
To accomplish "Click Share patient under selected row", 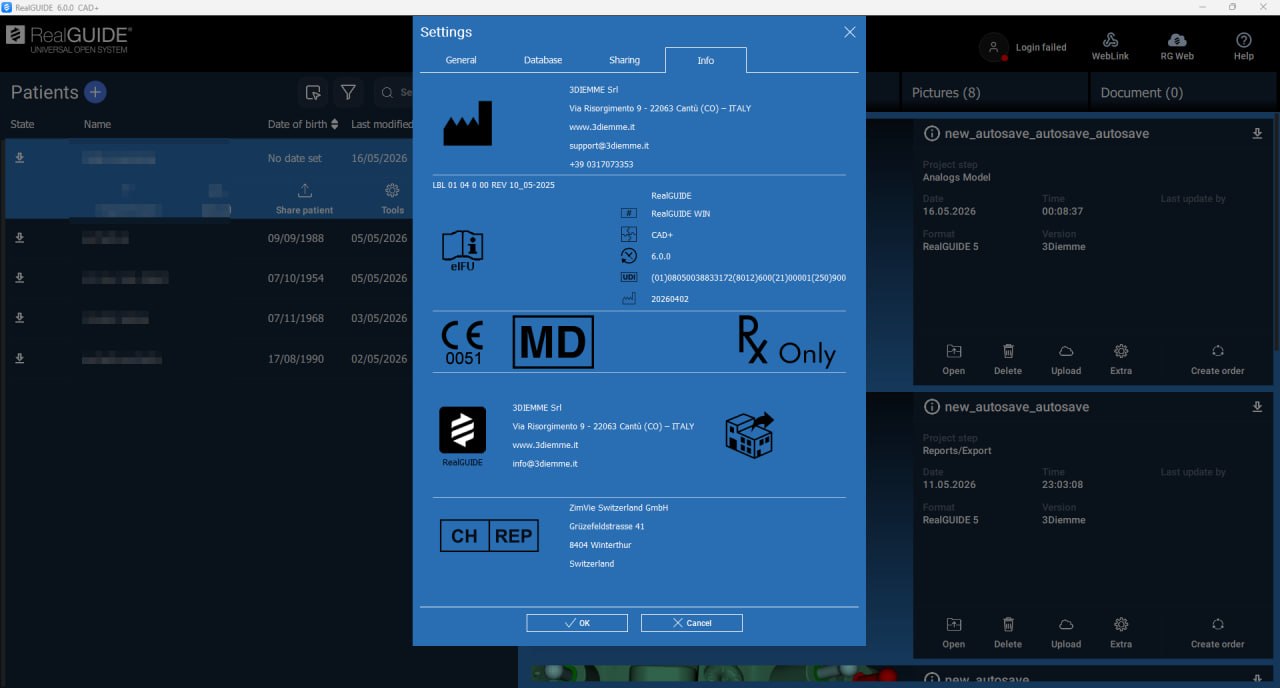I will point(305,198).
